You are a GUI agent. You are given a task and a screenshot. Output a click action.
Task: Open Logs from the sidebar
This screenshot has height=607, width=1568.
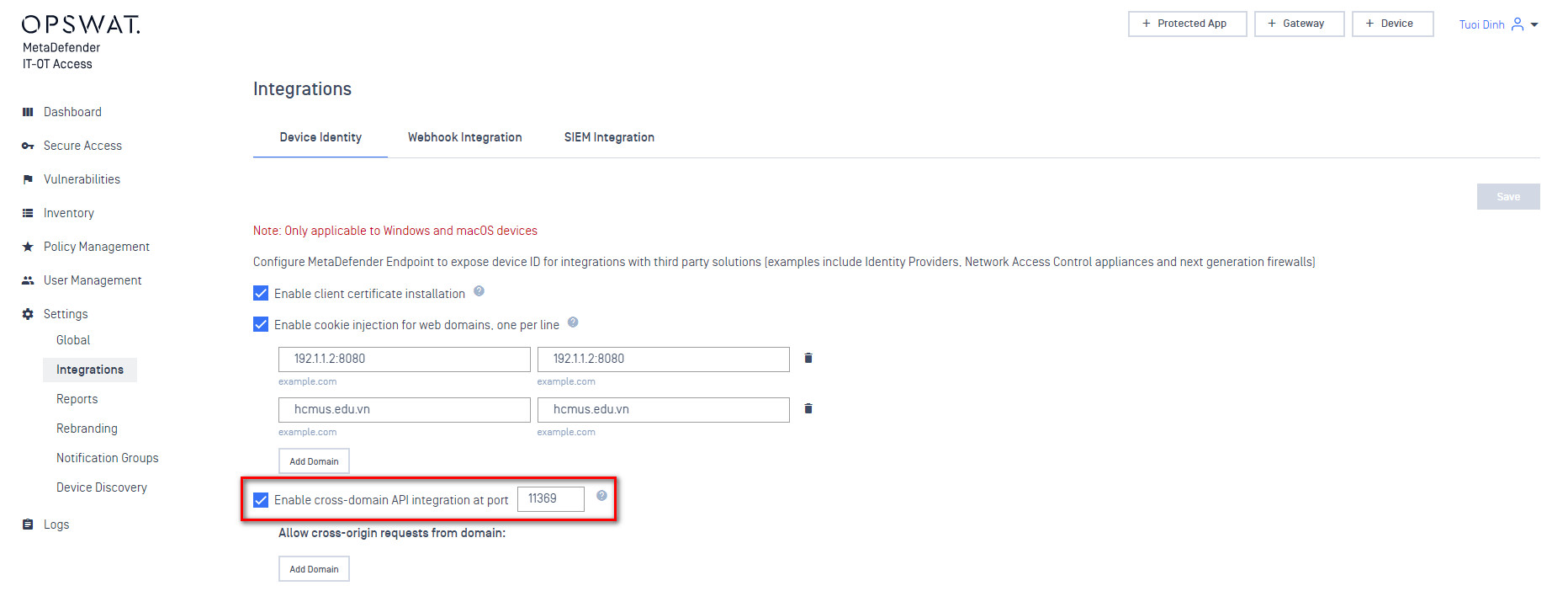click(56, 524)
